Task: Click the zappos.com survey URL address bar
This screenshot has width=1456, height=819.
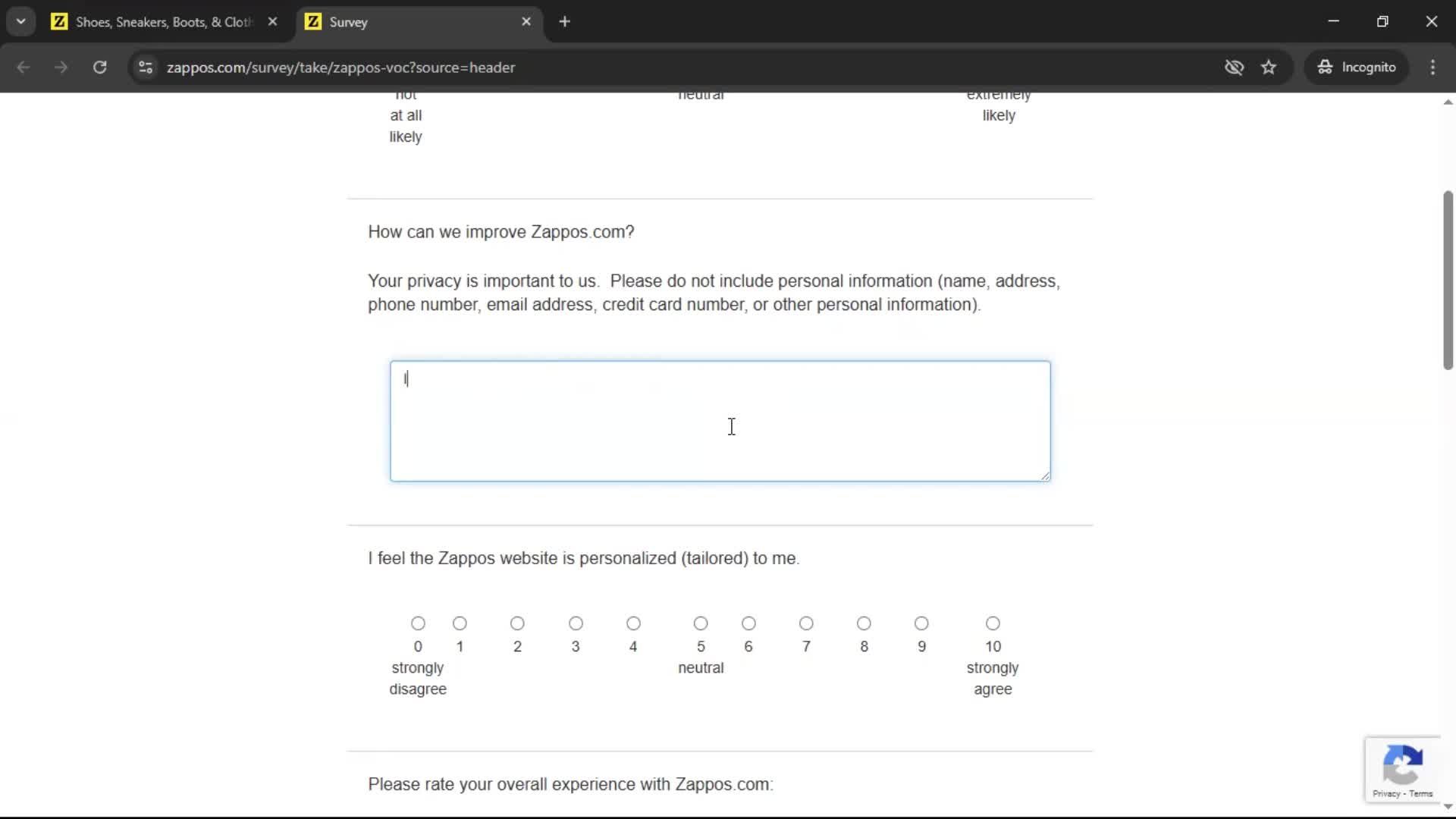Action: [x=340, y=67]
